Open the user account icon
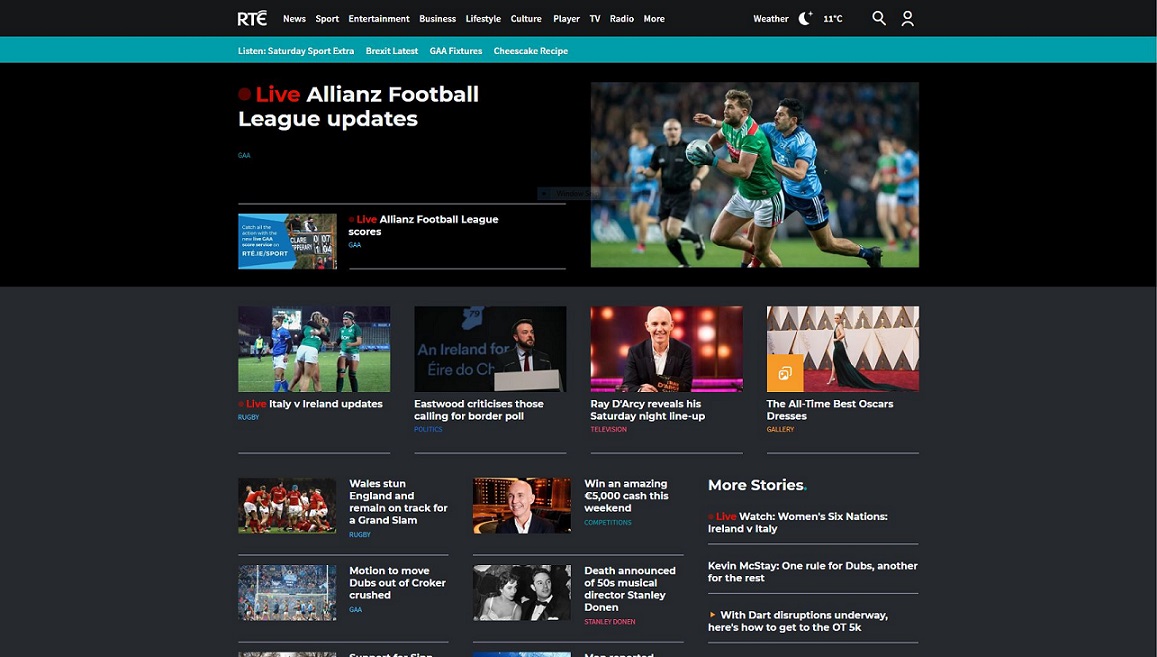Screen dimensions: 1157x657 908,18
